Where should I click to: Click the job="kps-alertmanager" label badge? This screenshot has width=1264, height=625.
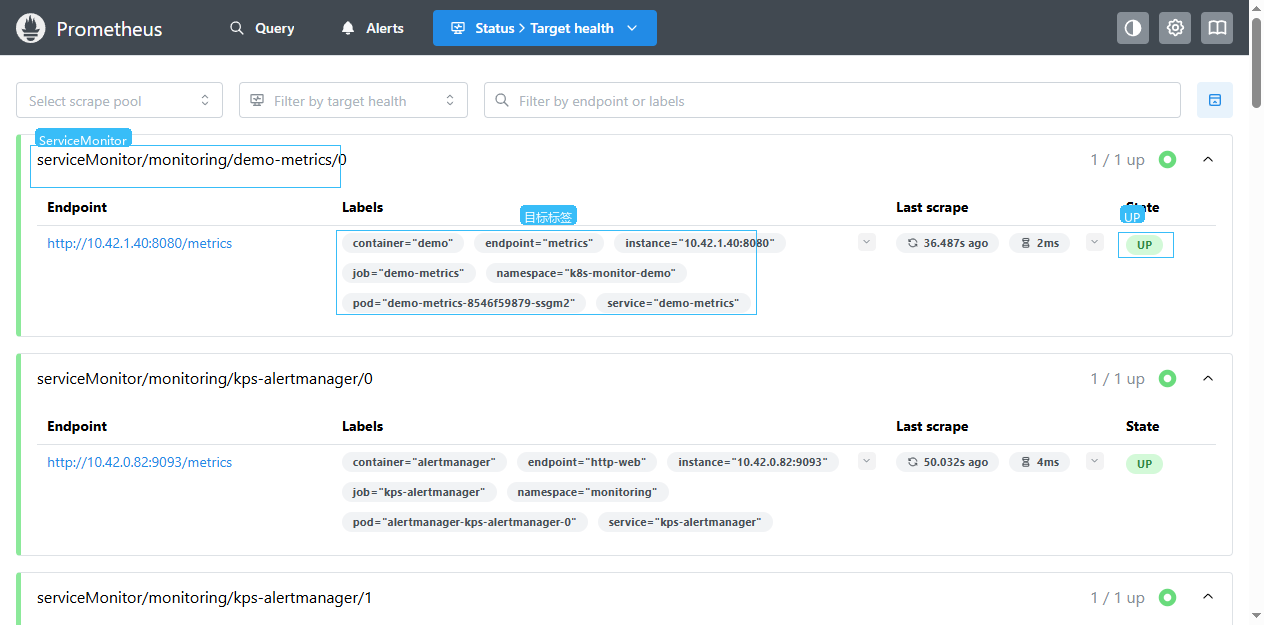pos(419,492)
